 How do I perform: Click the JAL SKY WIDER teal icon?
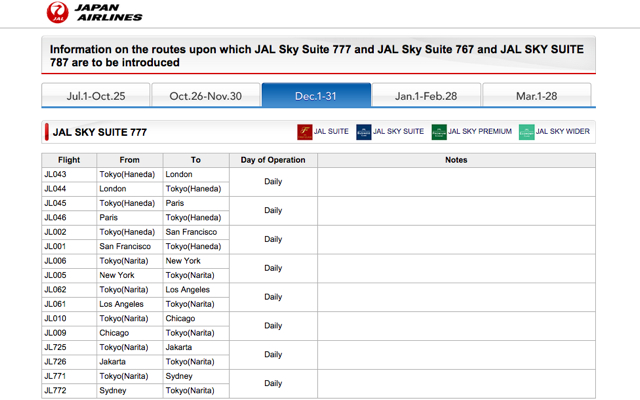[x=527, y=132]
